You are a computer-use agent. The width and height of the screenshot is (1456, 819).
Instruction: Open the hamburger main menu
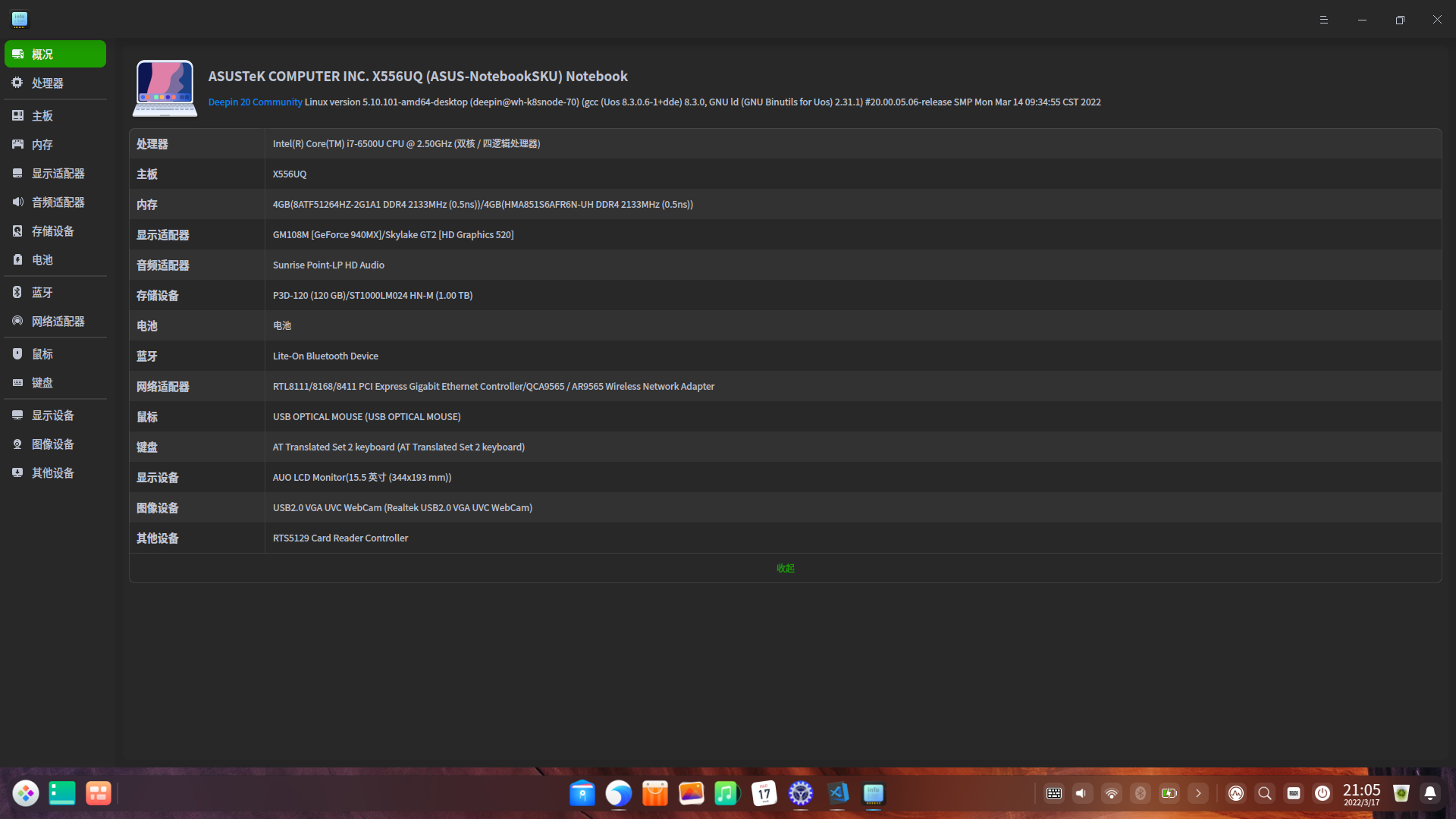pos(1323,20)
